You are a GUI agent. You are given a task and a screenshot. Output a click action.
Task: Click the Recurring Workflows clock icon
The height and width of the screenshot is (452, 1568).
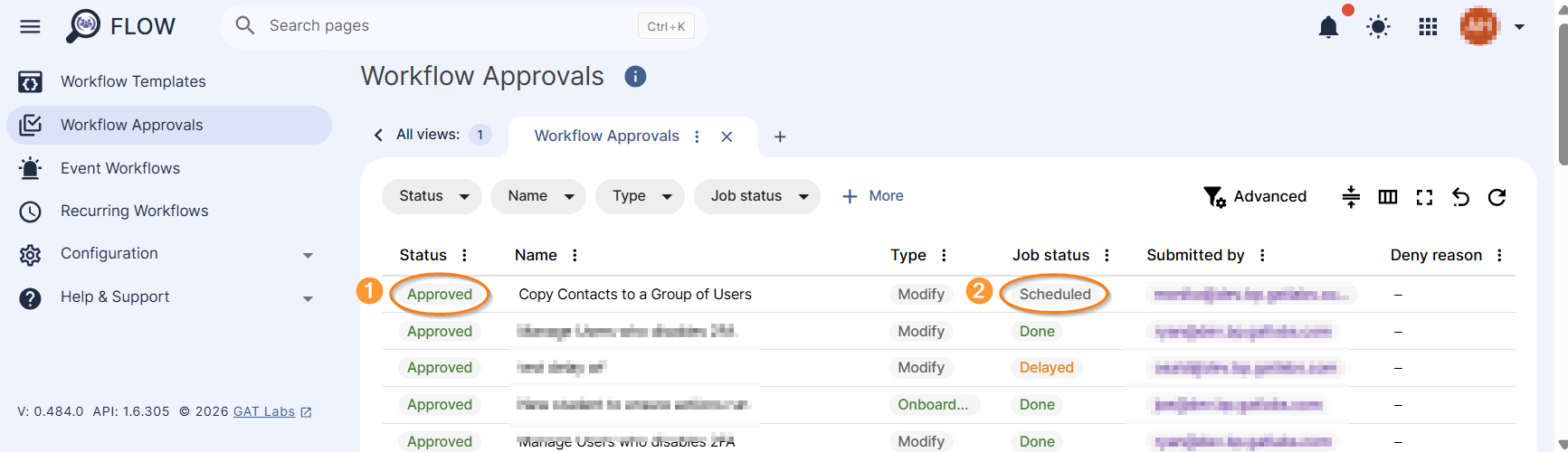coord(30,212)
